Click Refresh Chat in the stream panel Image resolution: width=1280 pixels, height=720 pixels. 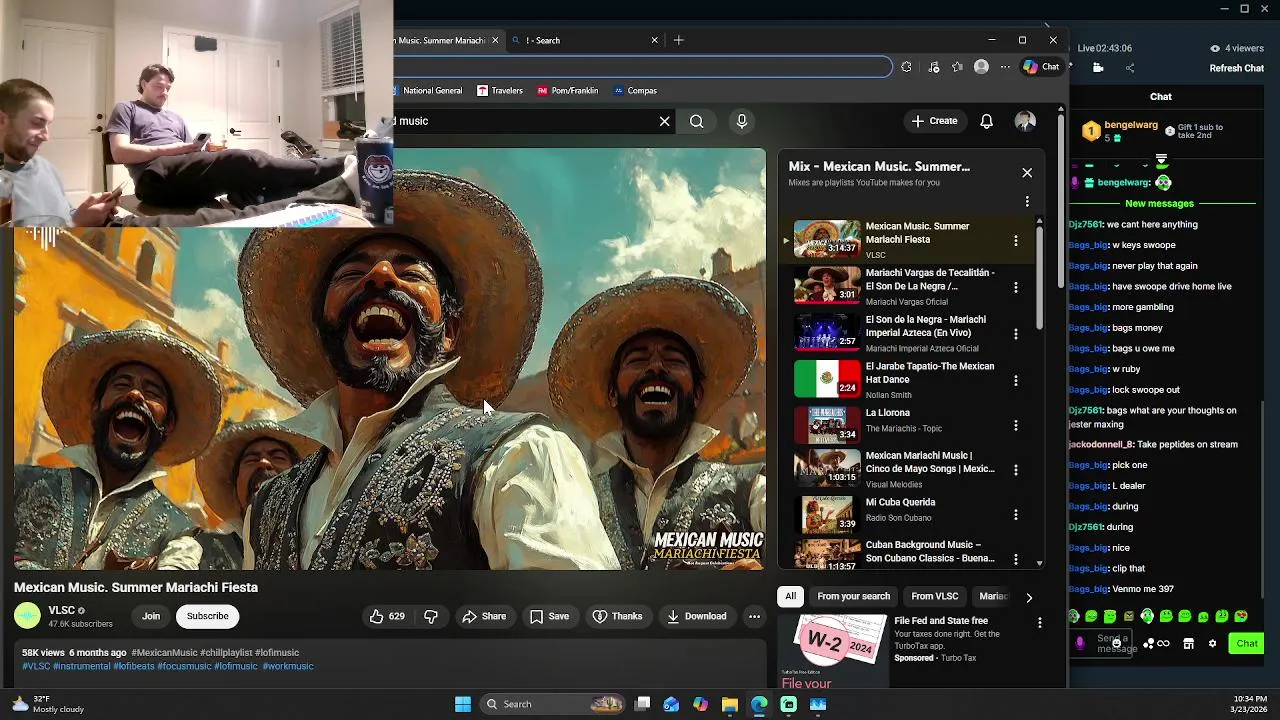[1237, 68]
